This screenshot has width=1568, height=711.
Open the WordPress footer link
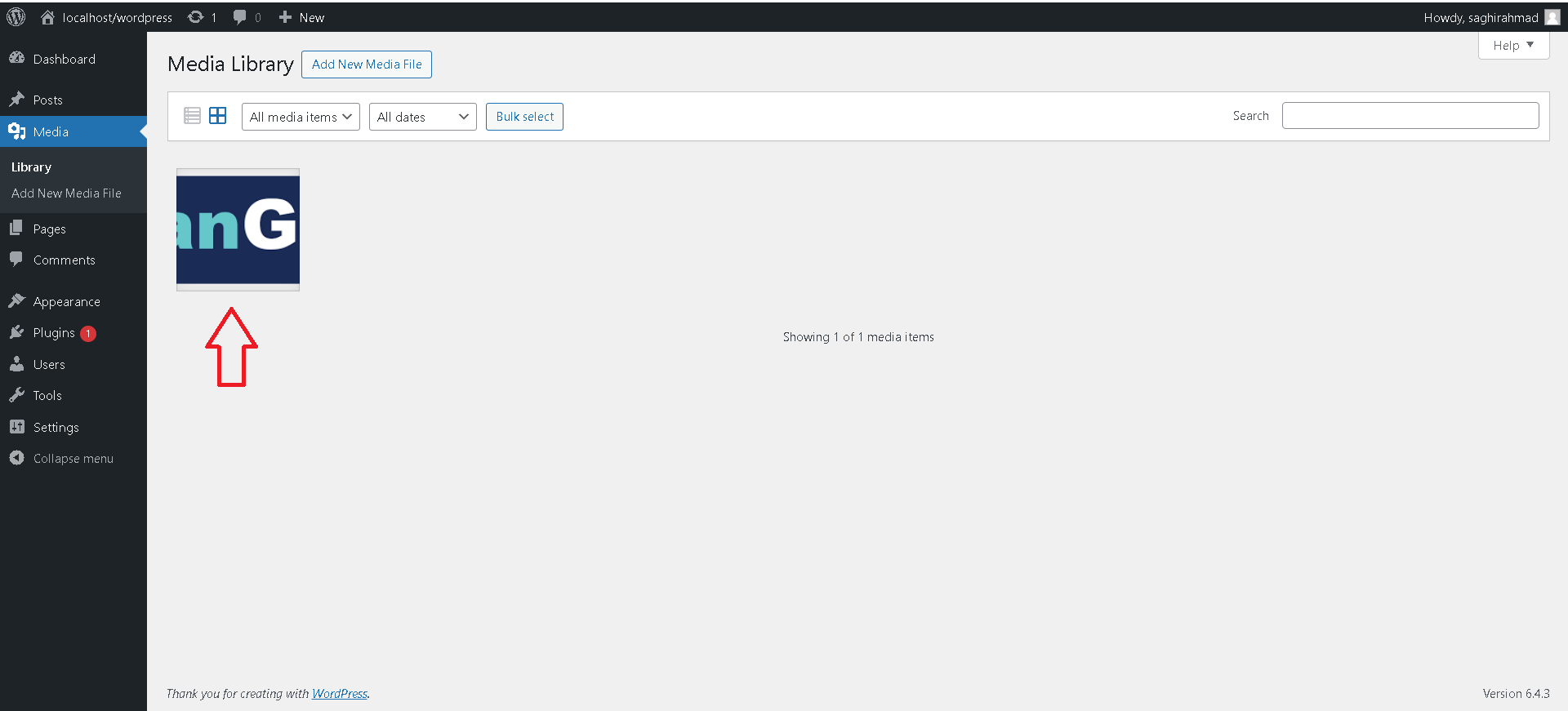tap(340, 694)
